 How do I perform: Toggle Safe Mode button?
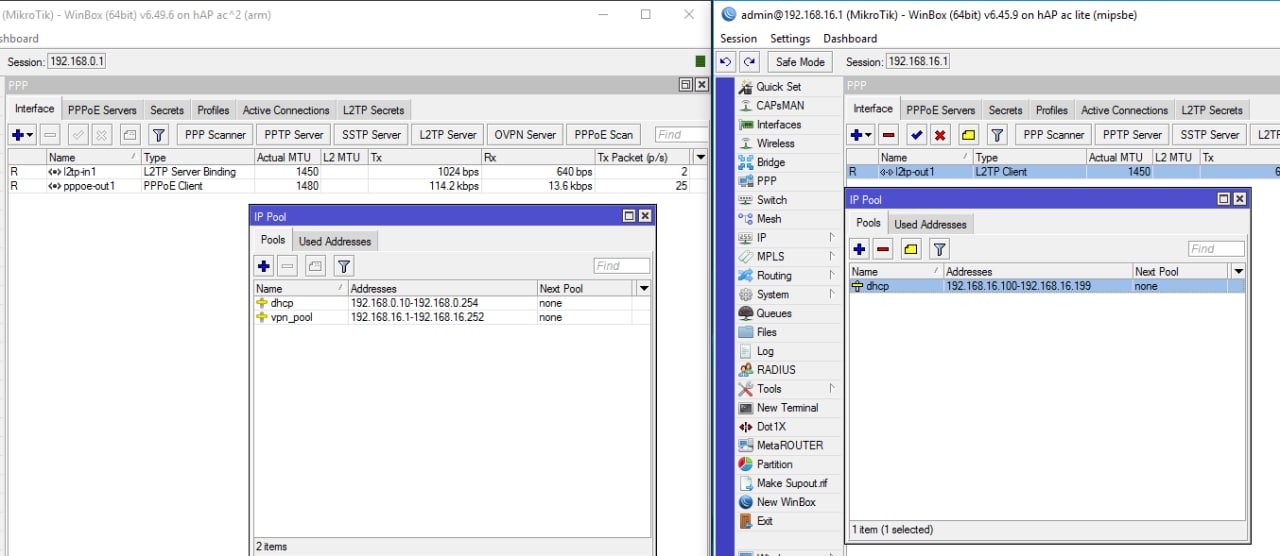(800, 62)
